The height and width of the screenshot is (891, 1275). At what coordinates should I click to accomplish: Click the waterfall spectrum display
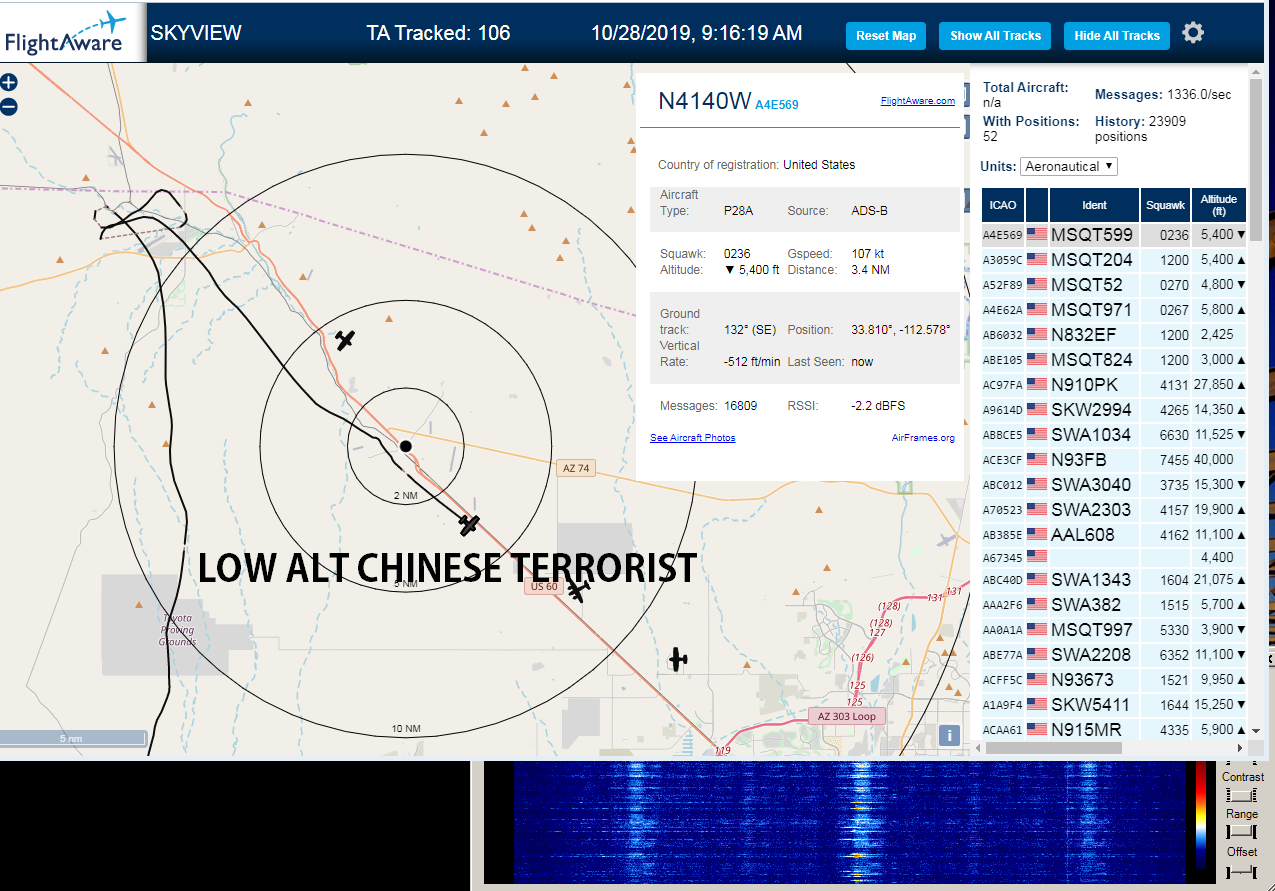[x=850, y=823]
